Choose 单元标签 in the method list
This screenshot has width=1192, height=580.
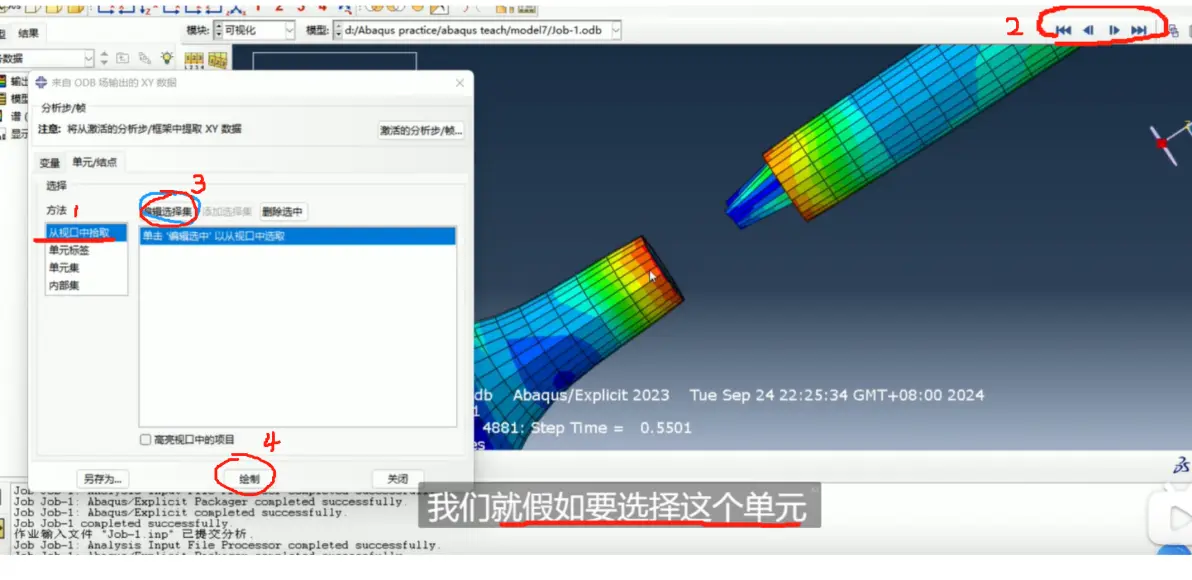tap(69, 250)
